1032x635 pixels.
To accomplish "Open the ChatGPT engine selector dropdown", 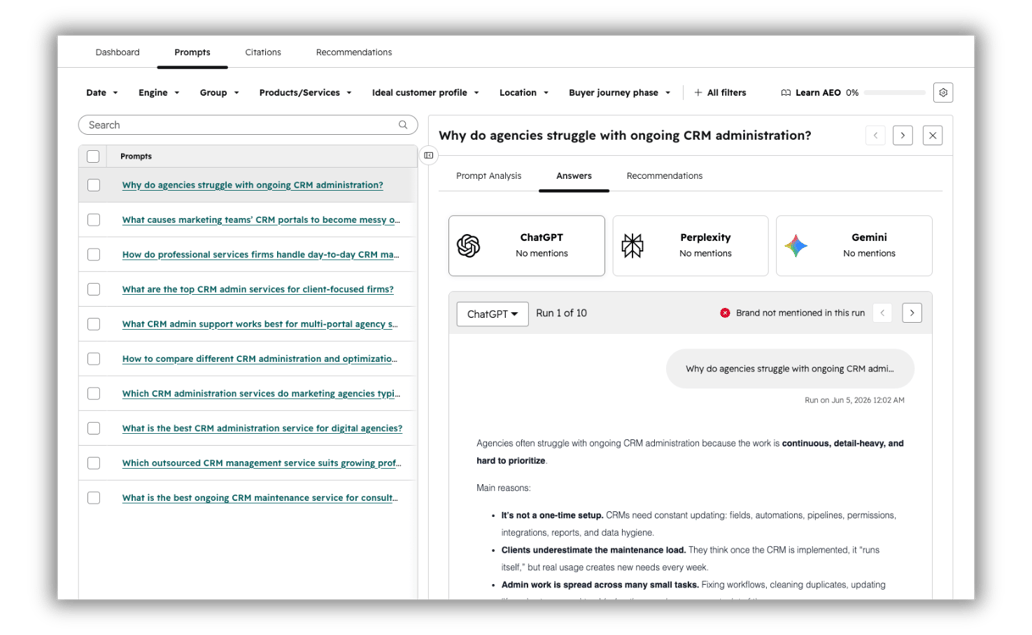I will pyautogui.click(x=492, y=314).
